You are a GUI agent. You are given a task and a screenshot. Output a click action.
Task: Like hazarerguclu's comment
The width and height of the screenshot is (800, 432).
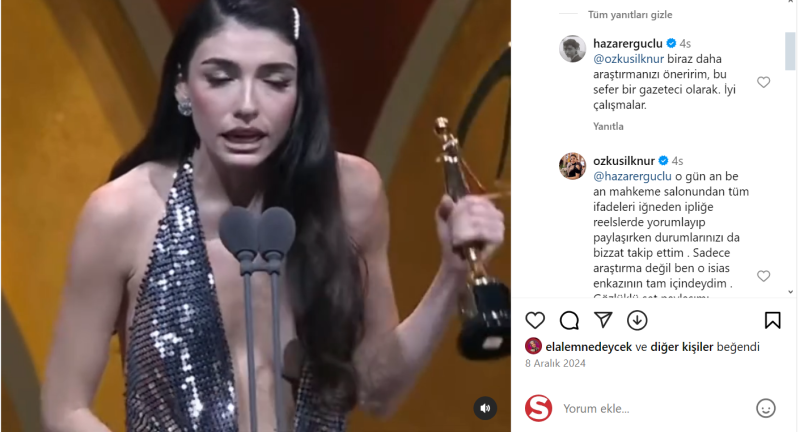point(763,82)
